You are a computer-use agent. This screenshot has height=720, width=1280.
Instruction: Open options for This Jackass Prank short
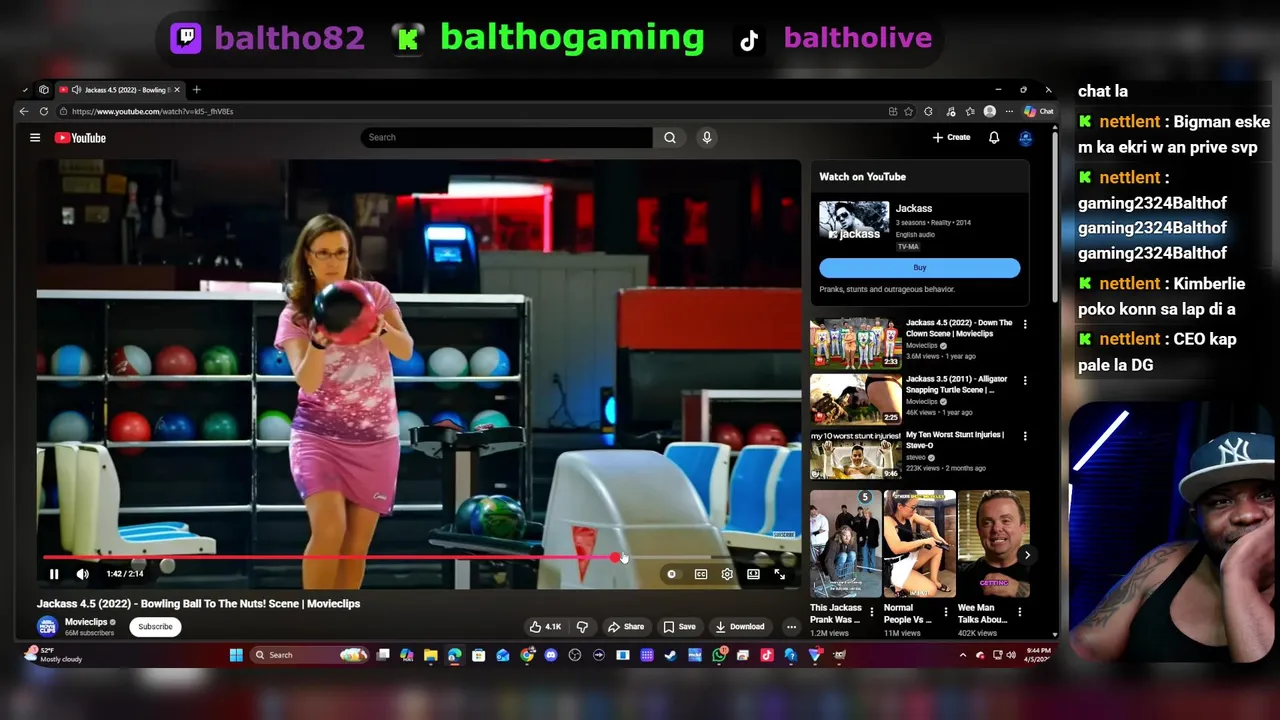872,611
